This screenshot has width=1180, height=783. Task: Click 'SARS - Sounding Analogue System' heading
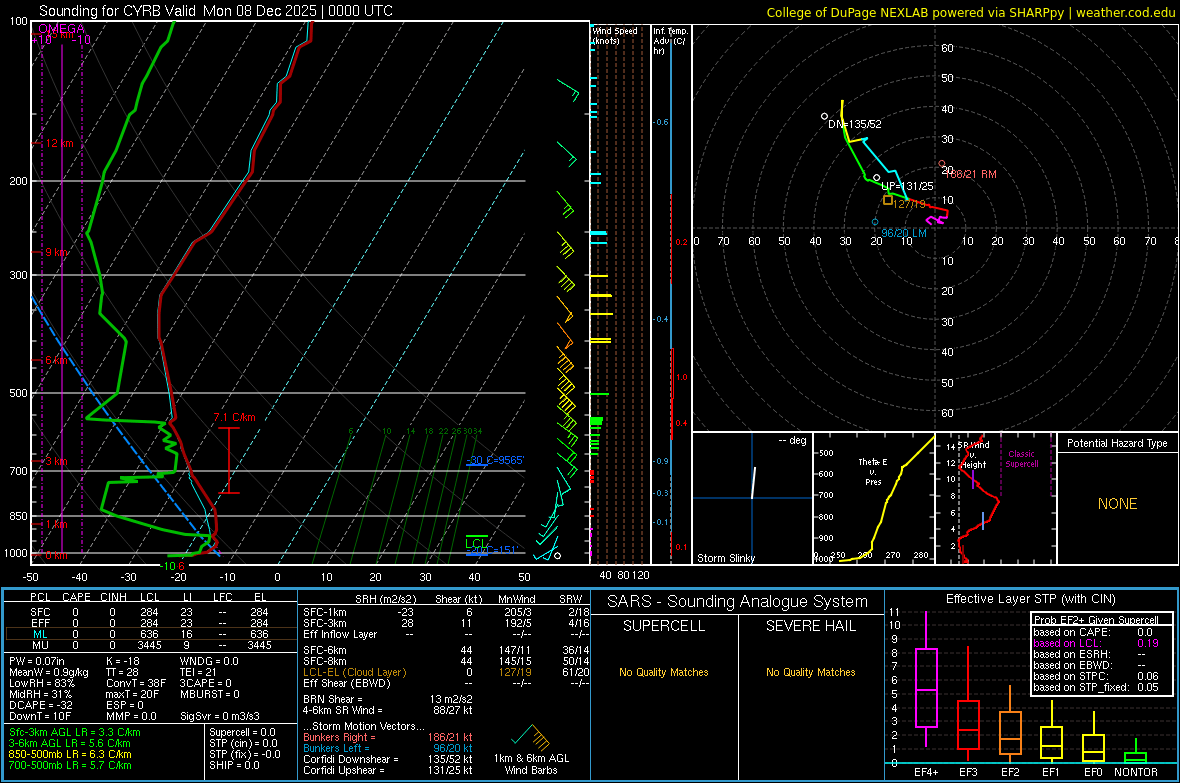[x=738, y=602]
